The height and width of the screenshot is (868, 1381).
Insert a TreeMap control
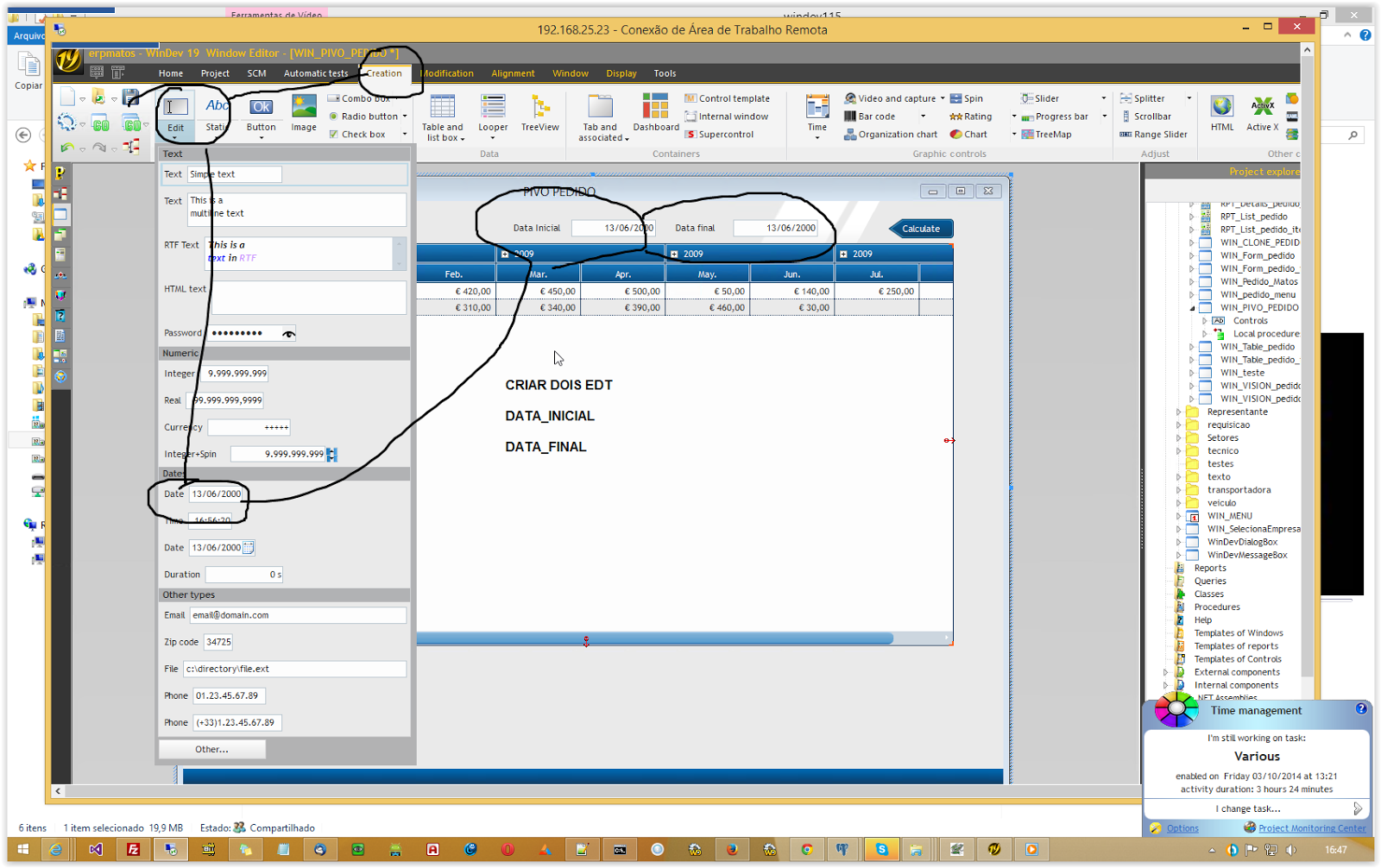point(1046,135)
